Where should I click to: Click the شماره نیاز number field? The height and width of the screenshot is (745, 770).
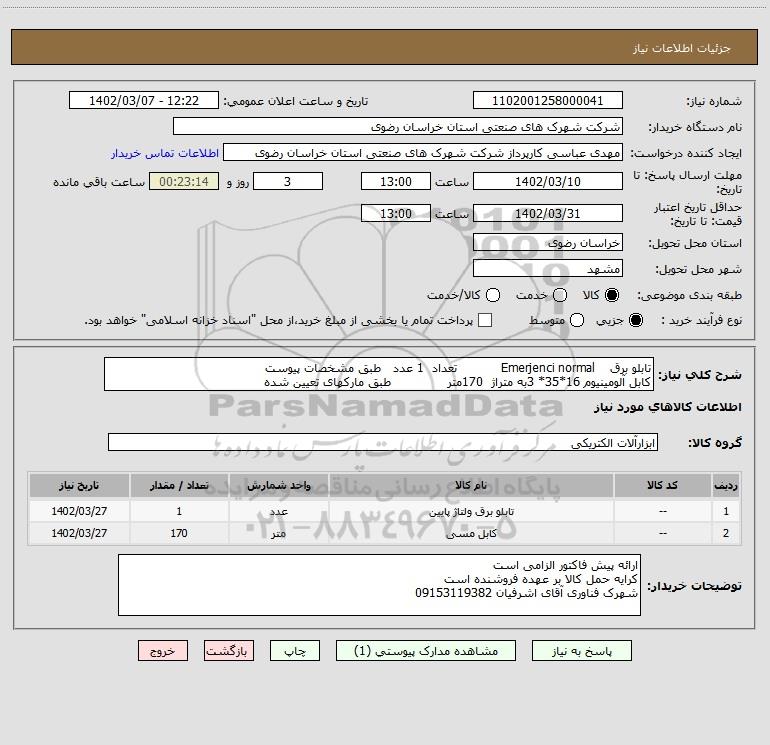[x=548, y=101]
